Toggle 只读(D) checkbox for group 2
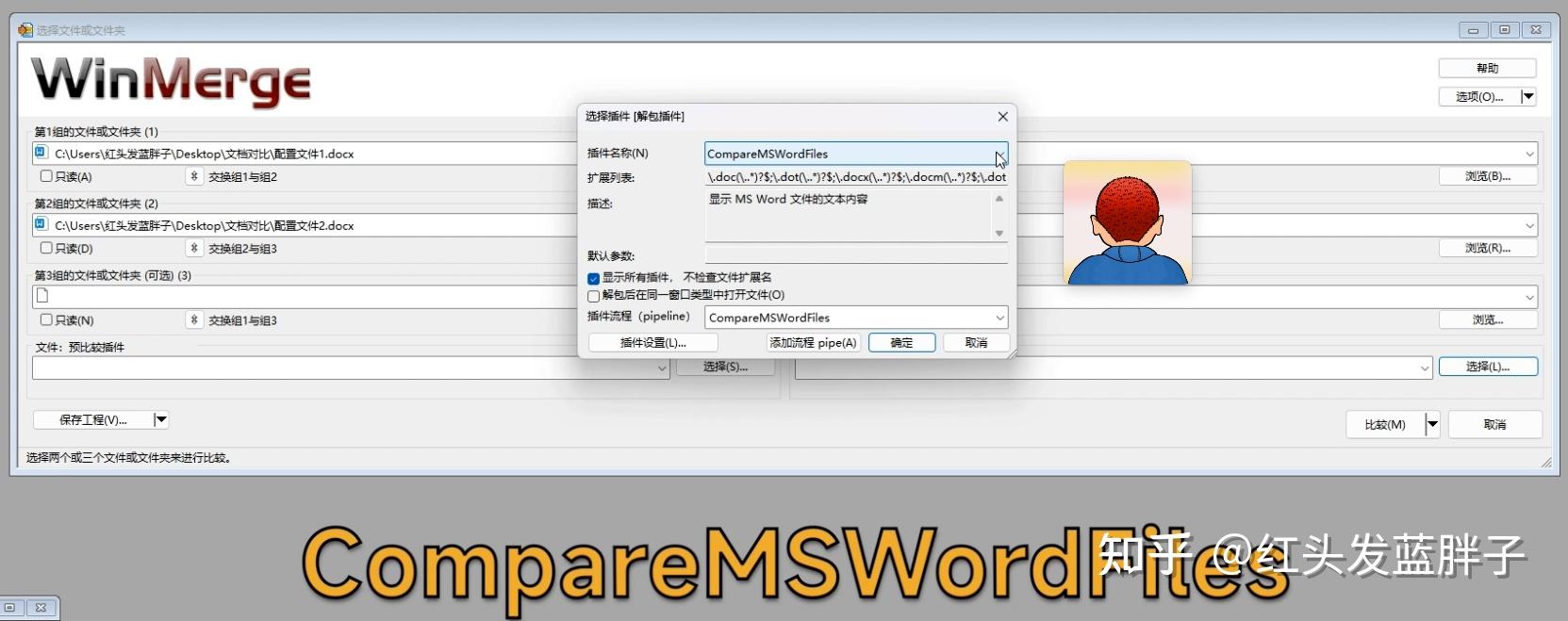Screen dimensions: 1568x621 point(46,248)
